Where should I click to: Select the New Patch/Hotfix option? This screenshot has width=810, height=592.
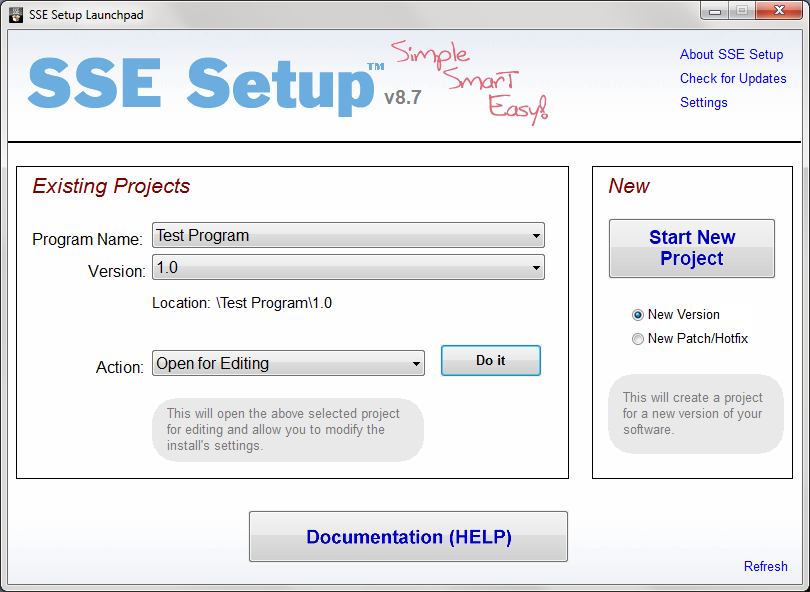(638, 338)
